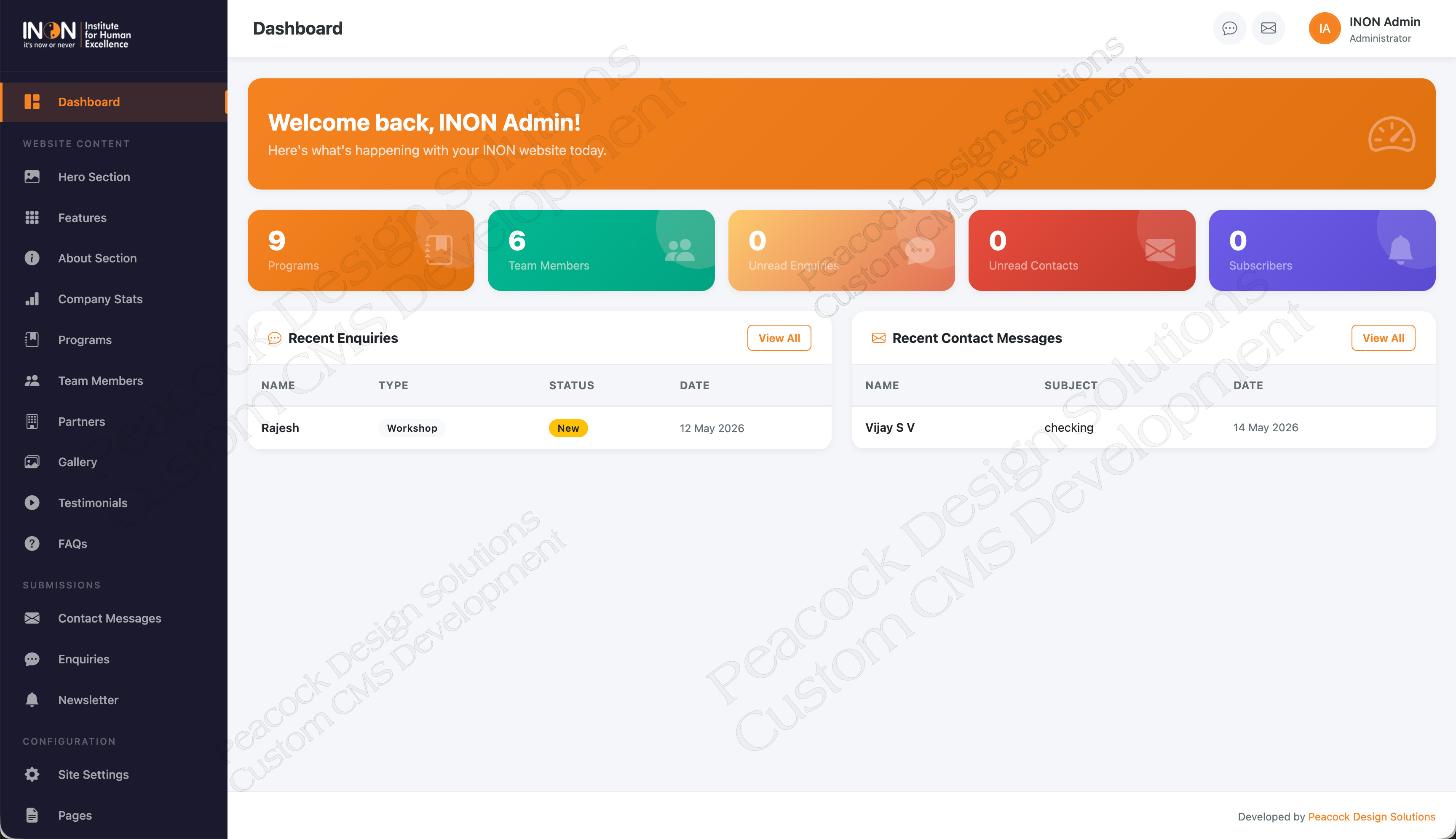This screenshot has height=839, width=1456.
Task: Click people icon on Team Members card
Action: point(680,250)
